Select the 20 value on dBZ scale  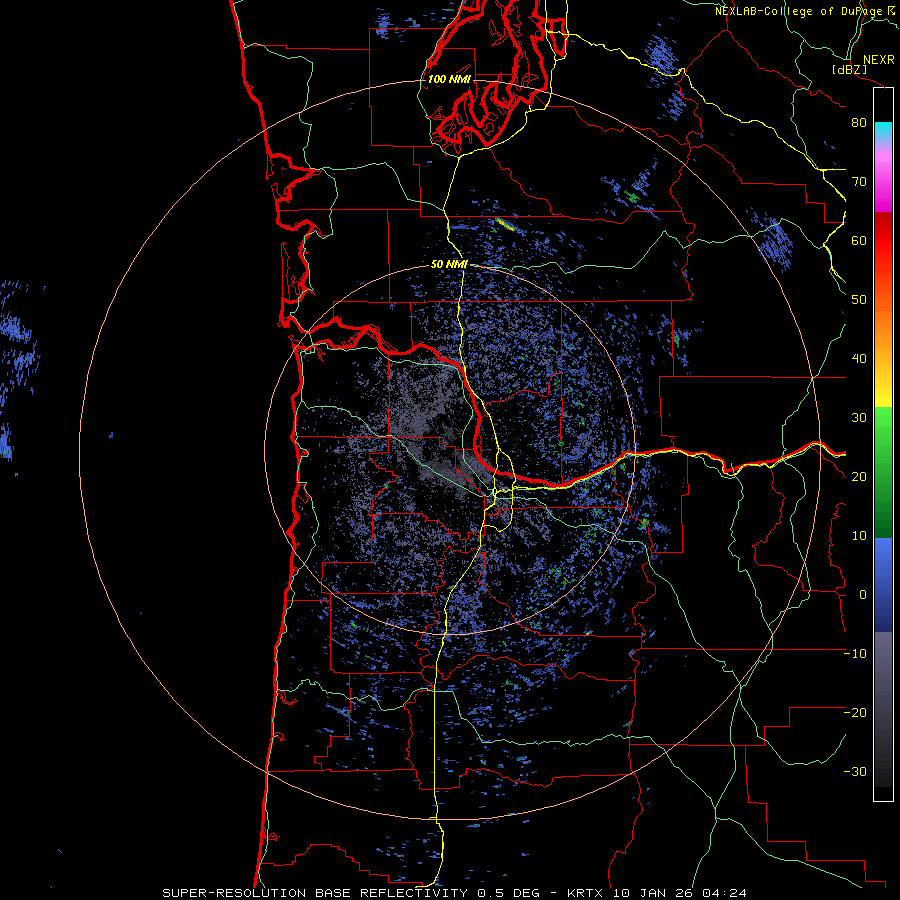coord(859,477)
